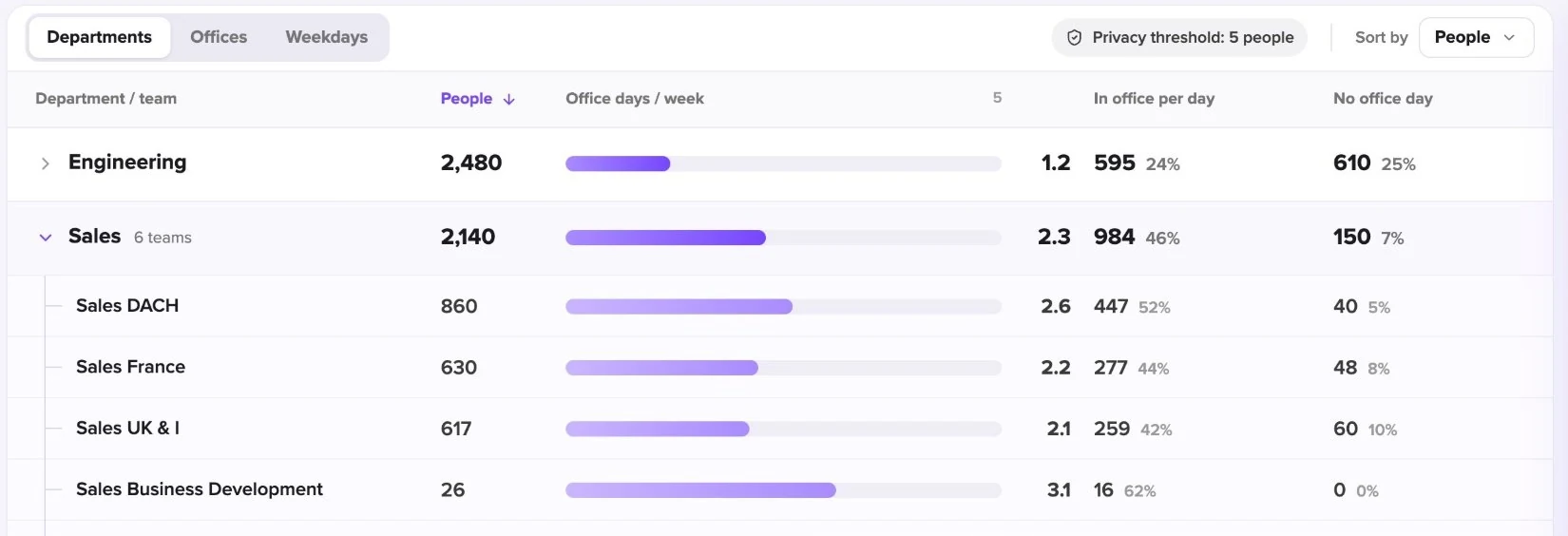1568x536 pixels.
Task: Click Sales in-office value 984
Action: point(1114,237)
